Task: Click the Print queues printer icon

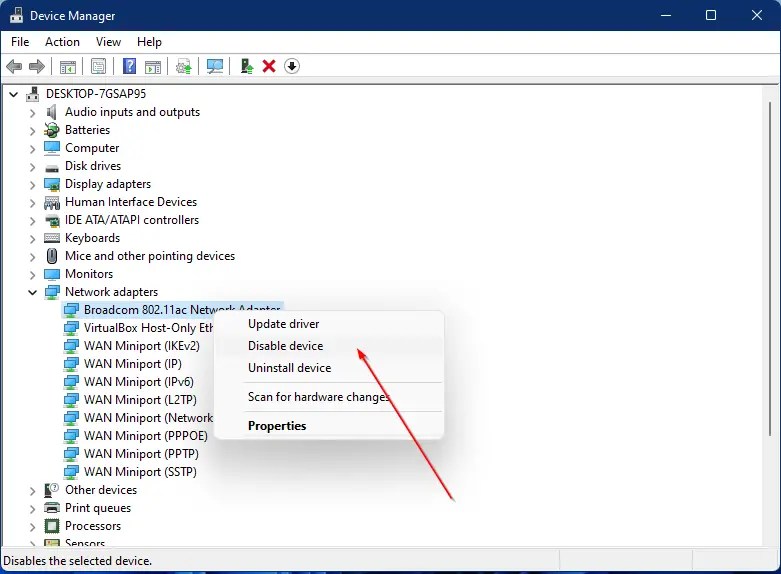Action: 52,508
